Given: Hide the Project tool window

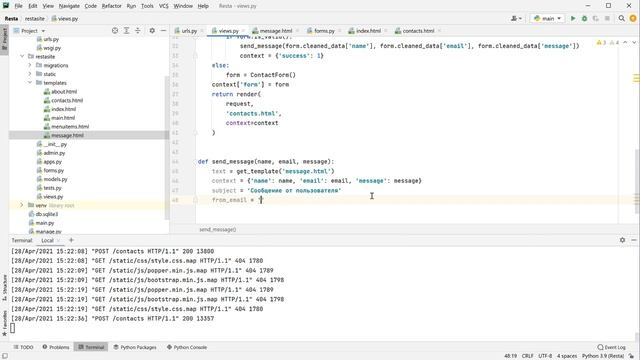Looking at the screenshot, I should (x=163, y=31).
